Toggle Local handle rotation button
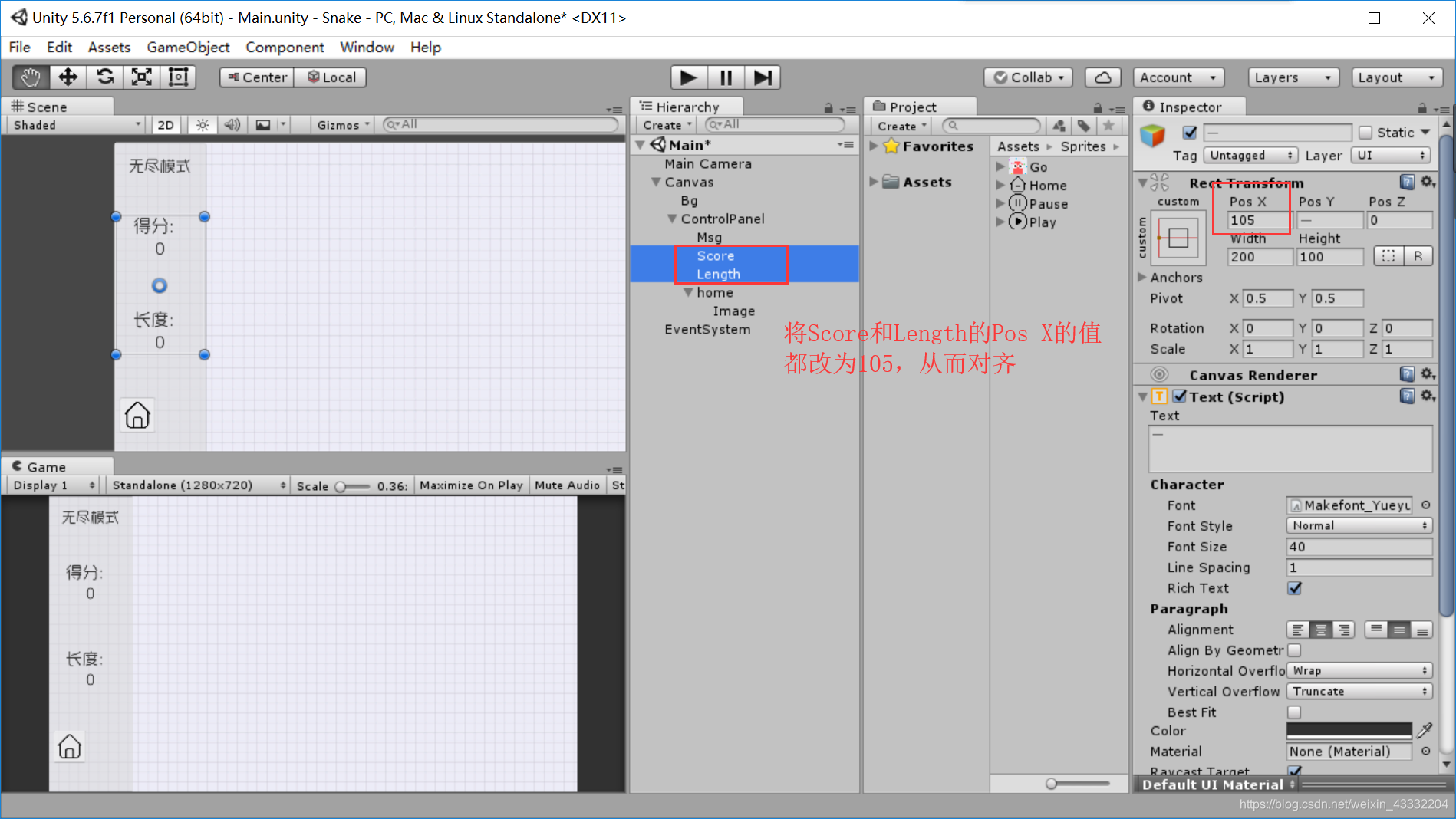Screen dimensions: 1456x819 pyautogui.click(x=331, y=77)
